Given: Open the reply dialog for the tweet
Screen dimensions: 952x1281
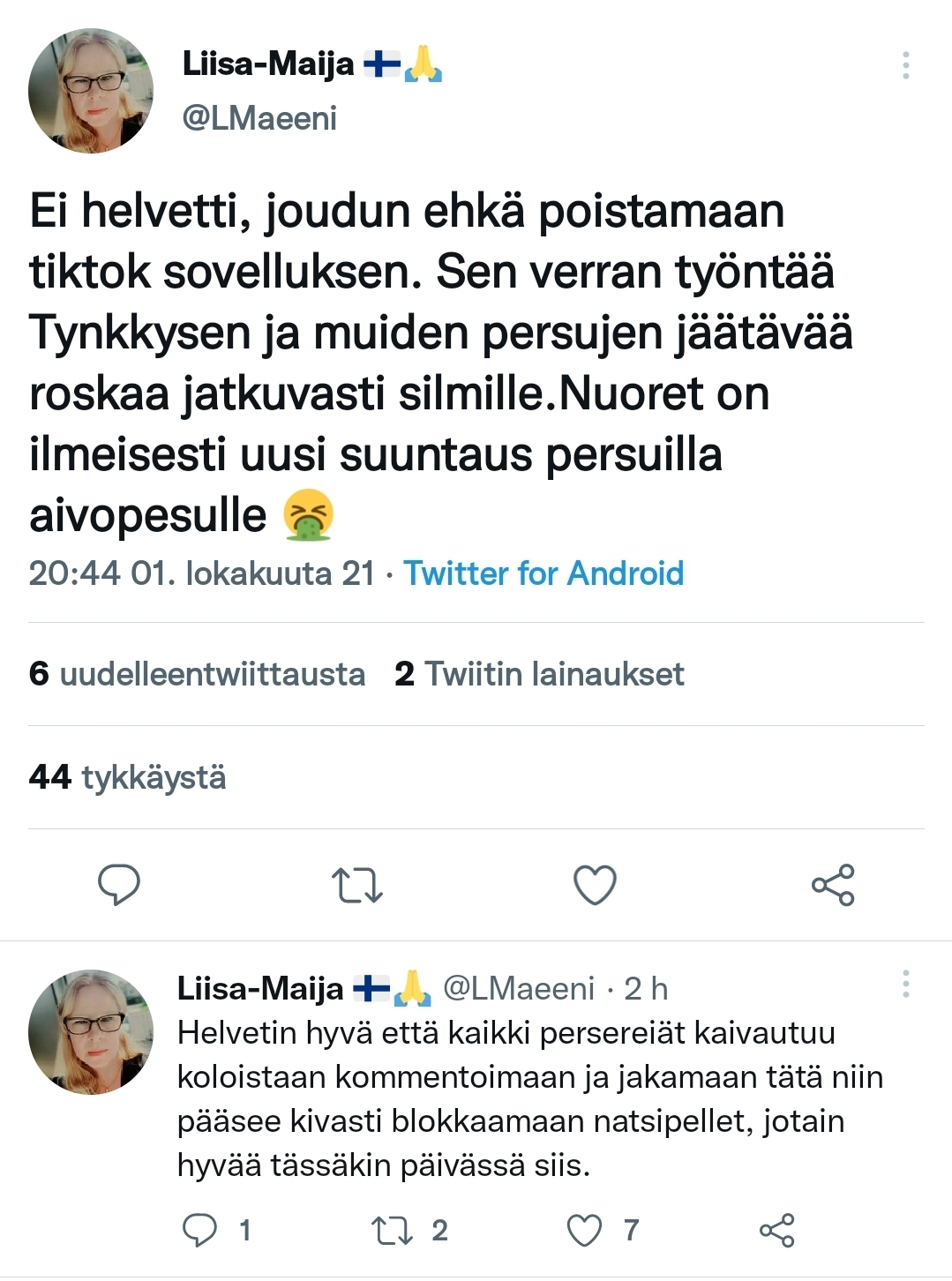Looking at the screenshot, I should (121, 887).
